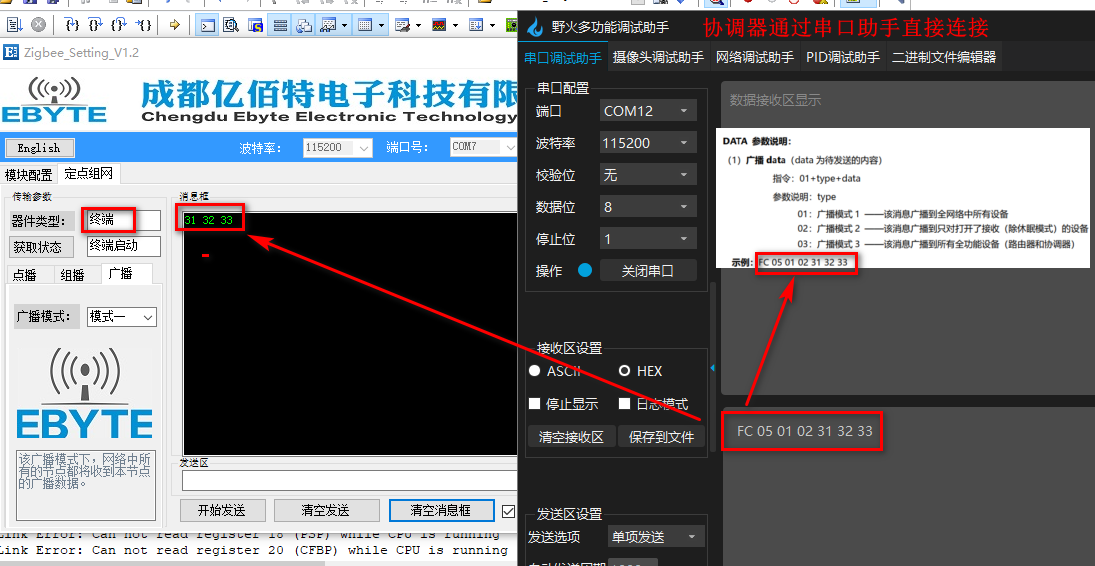Open the 端口 COM12 dropdown
Screen dimensions: 1095x566
tap(648, 110)
